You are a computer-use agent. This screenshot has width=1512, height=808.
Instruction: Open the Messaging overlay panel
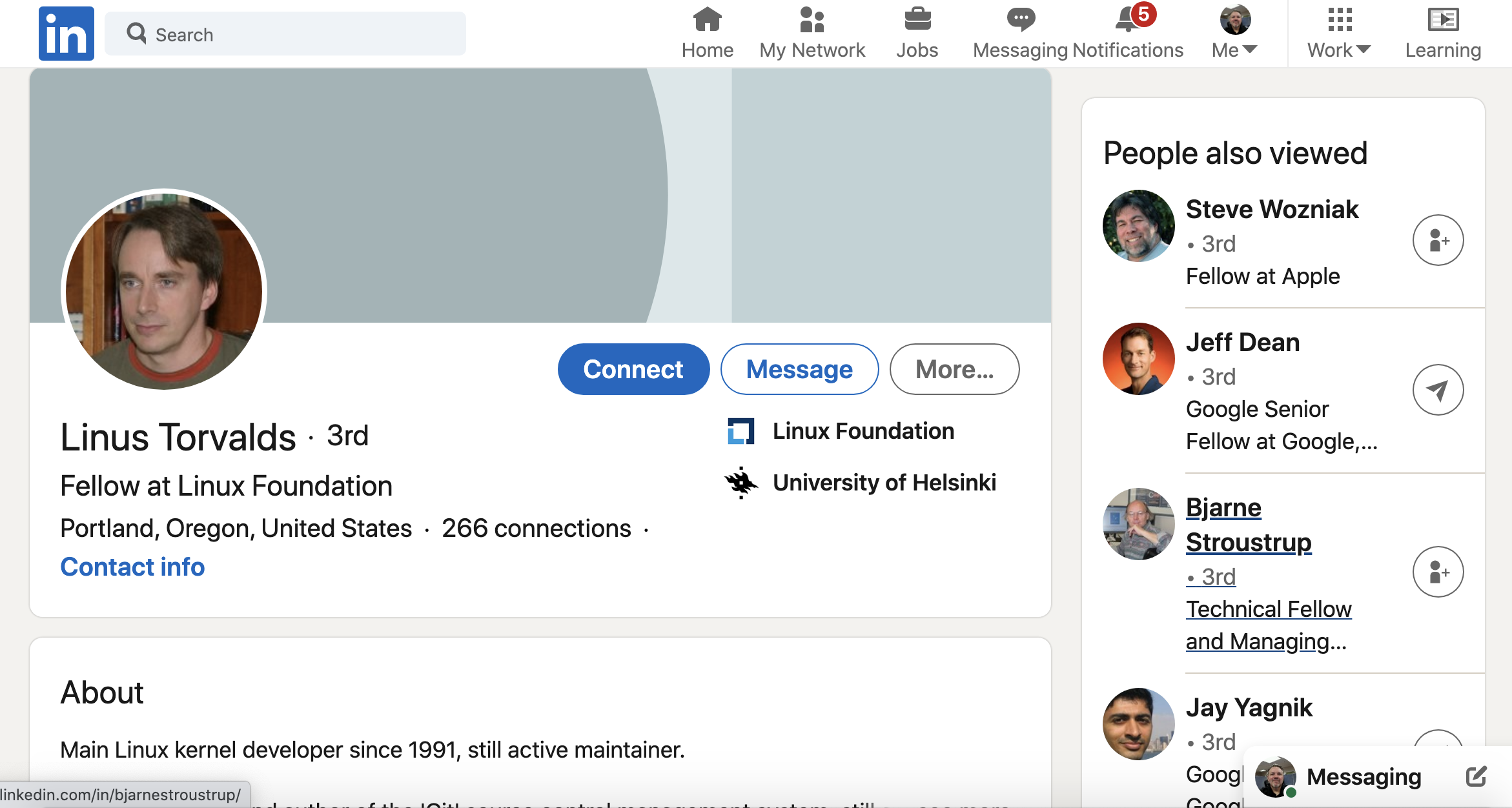[1364, 776]
